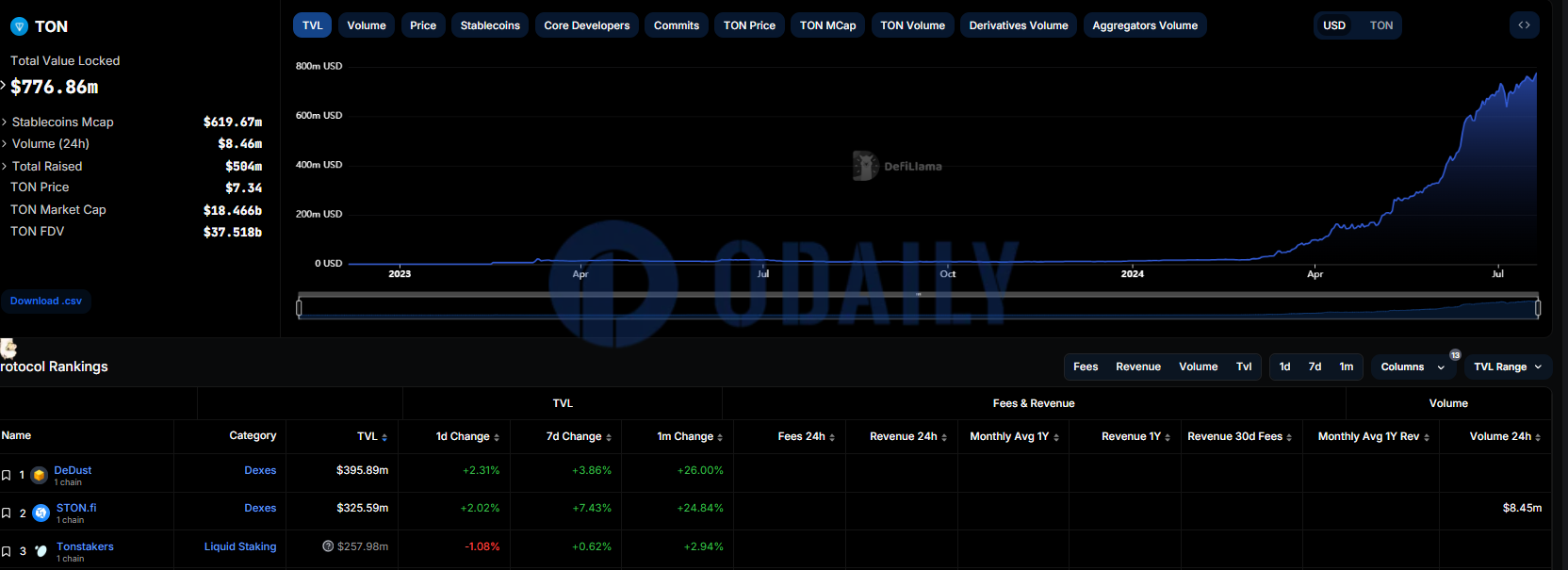Toggle the TON Volume chart series
Viewport: 1568px width, 570px height.
click(x=912, y=25)
